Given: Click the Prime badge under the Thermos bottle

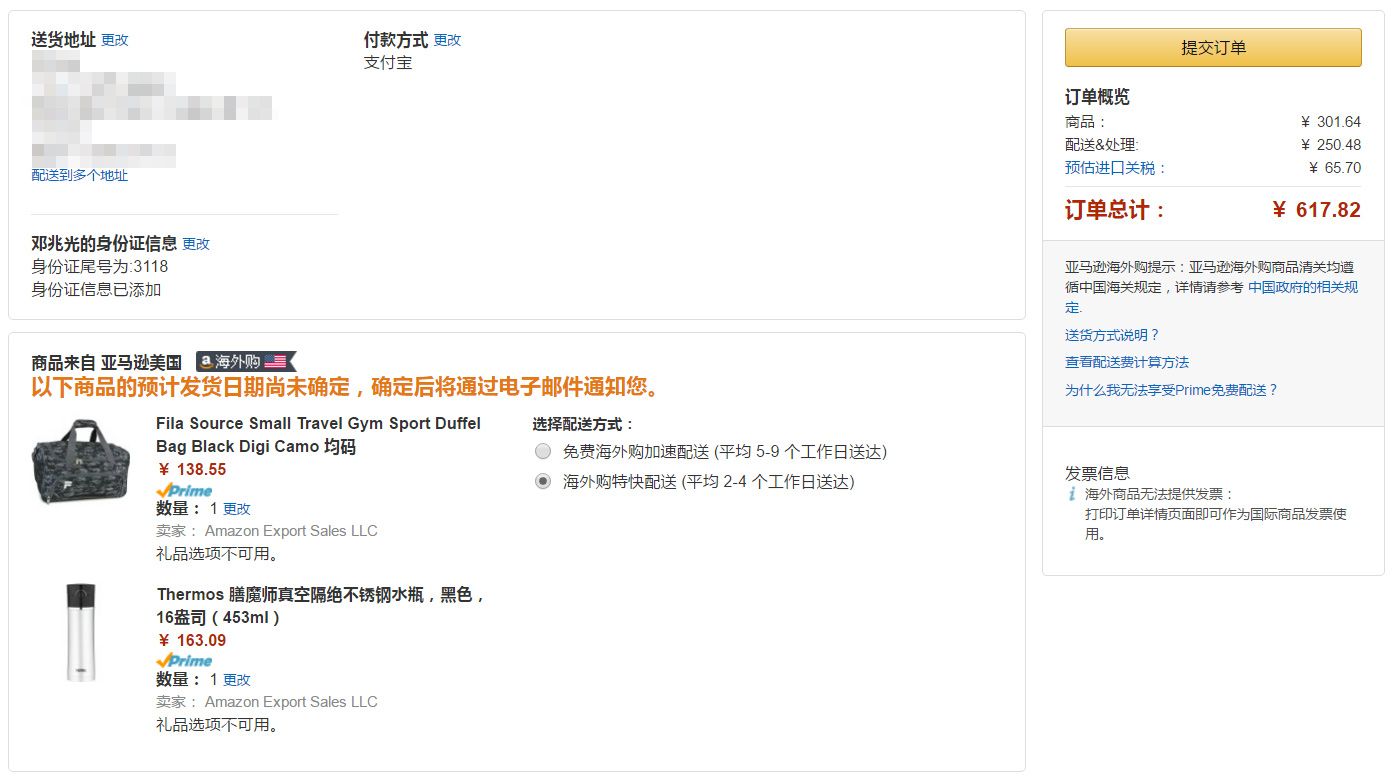Looking at the screenshot, I should tap(183, 660).
